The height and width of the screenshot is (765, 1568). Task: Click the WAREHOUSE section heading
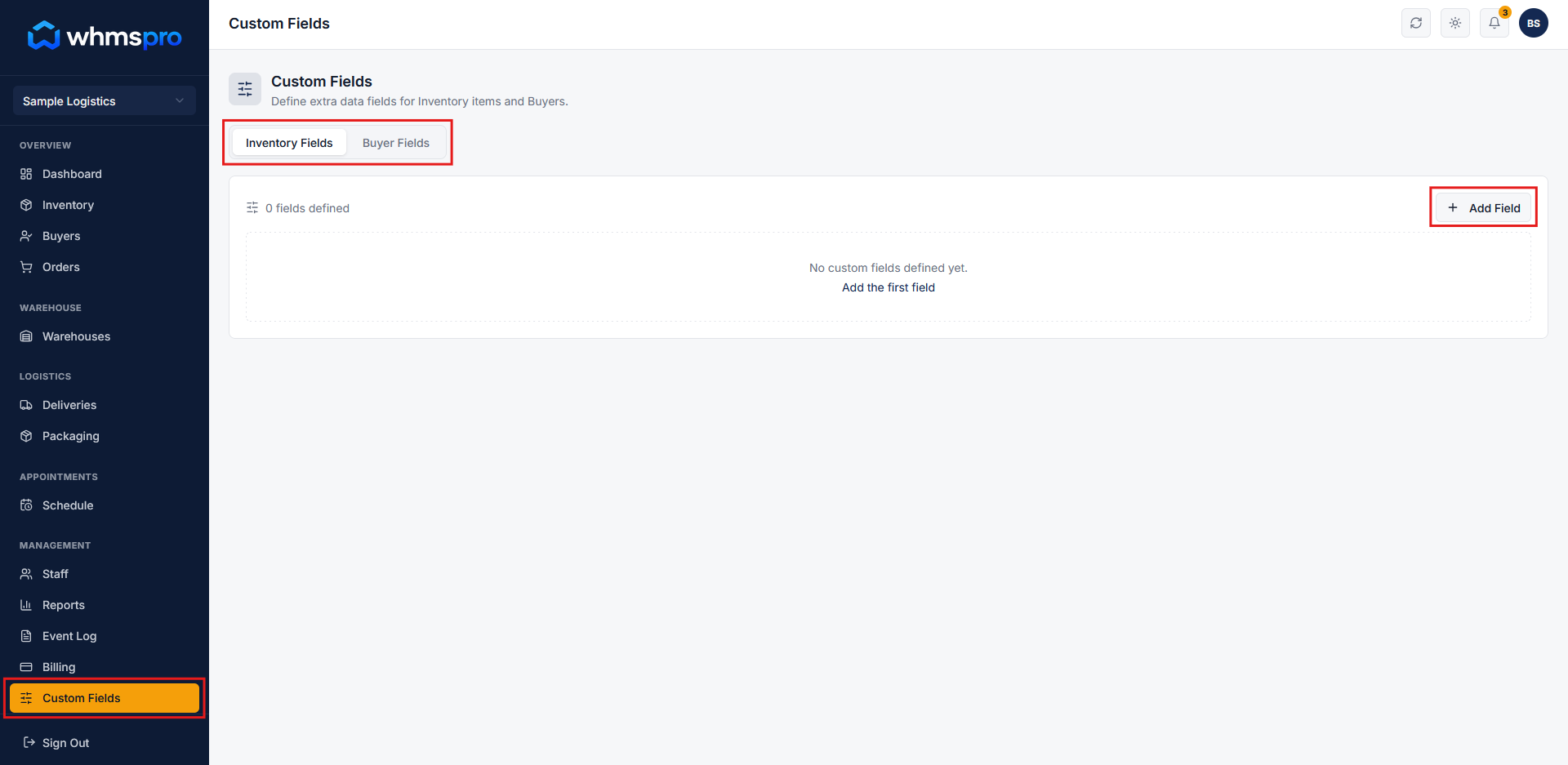51,308
